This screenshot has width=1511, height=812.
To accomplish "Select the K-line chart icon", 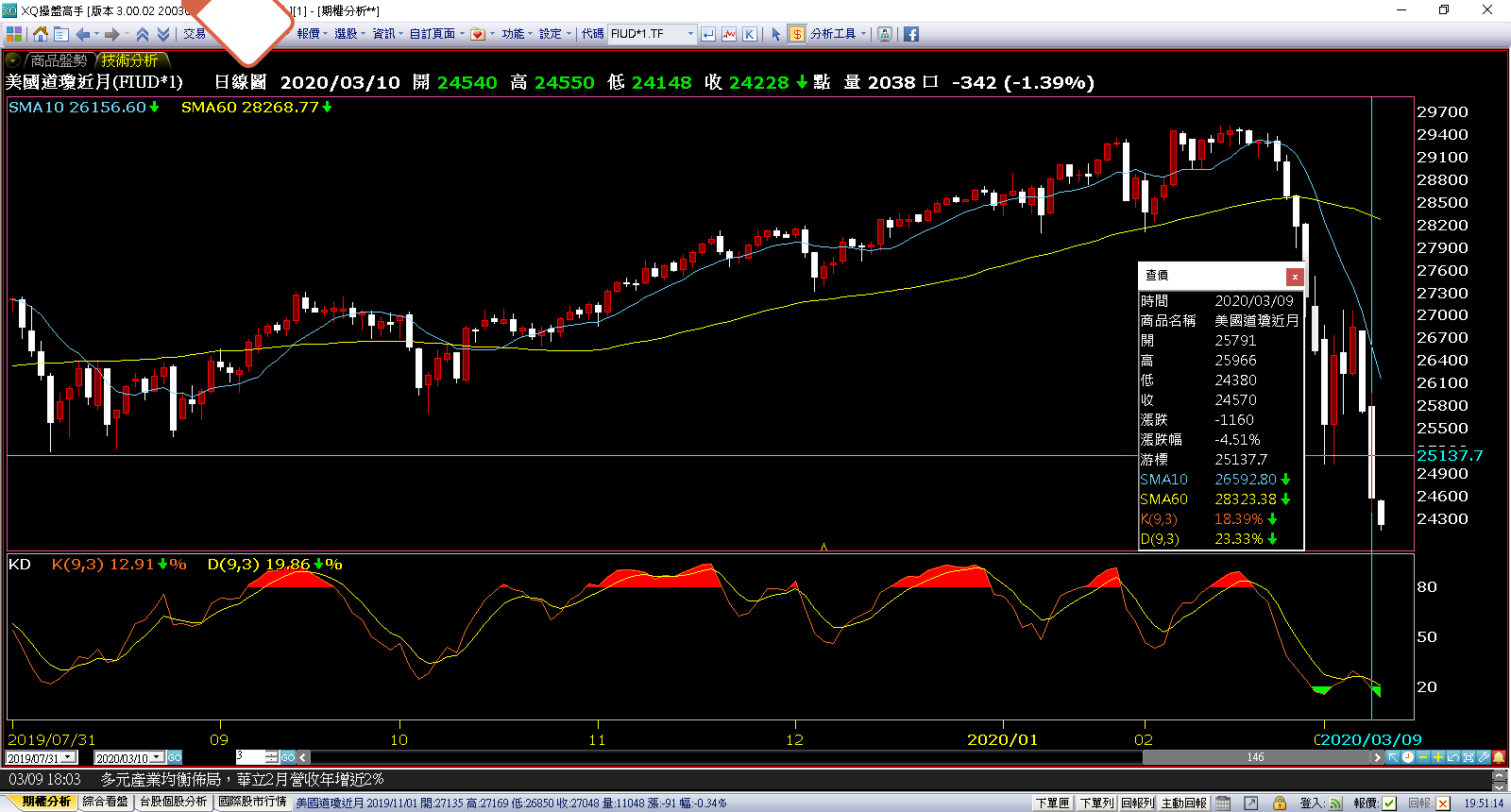I will [749, 34].
